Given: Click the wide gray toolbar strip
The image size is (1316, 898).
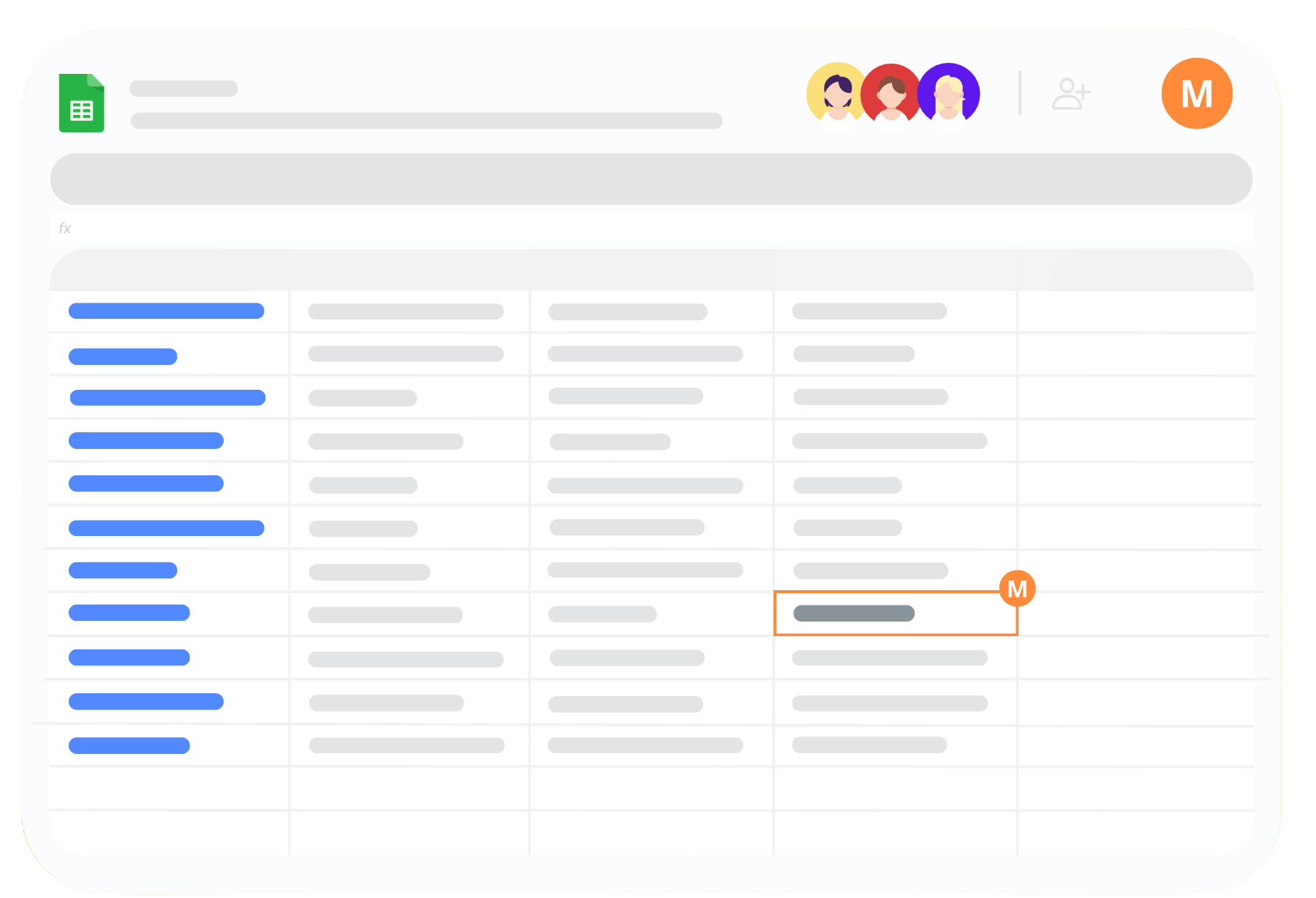Looking at the screenshot, I should (x=651, y=179).
